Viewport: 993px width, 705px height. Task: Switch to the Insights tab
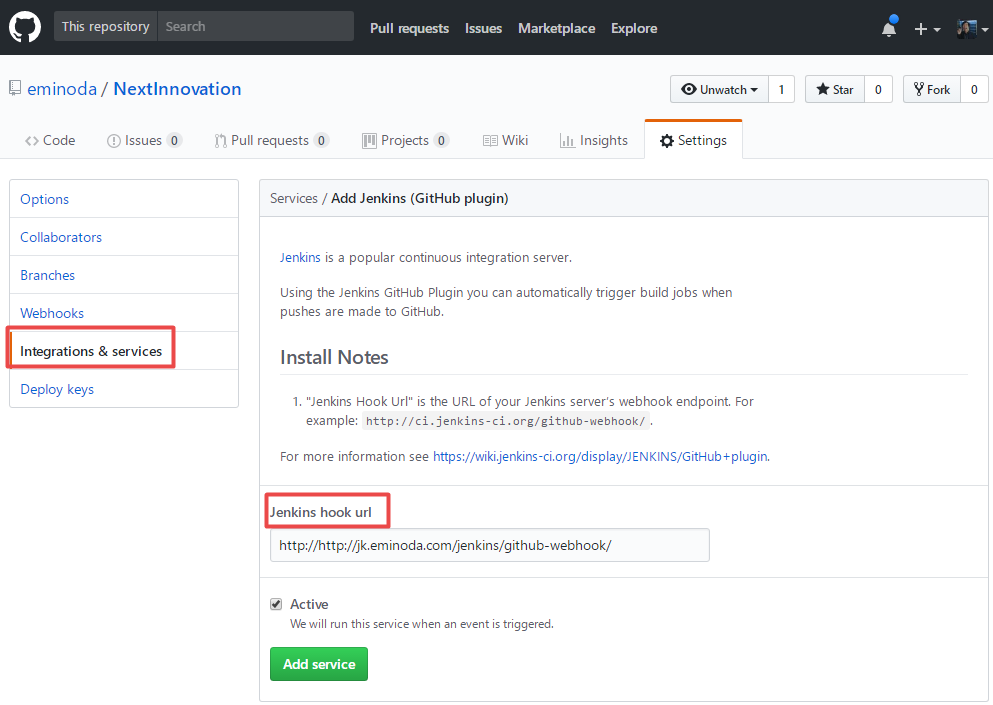(594, 141)
